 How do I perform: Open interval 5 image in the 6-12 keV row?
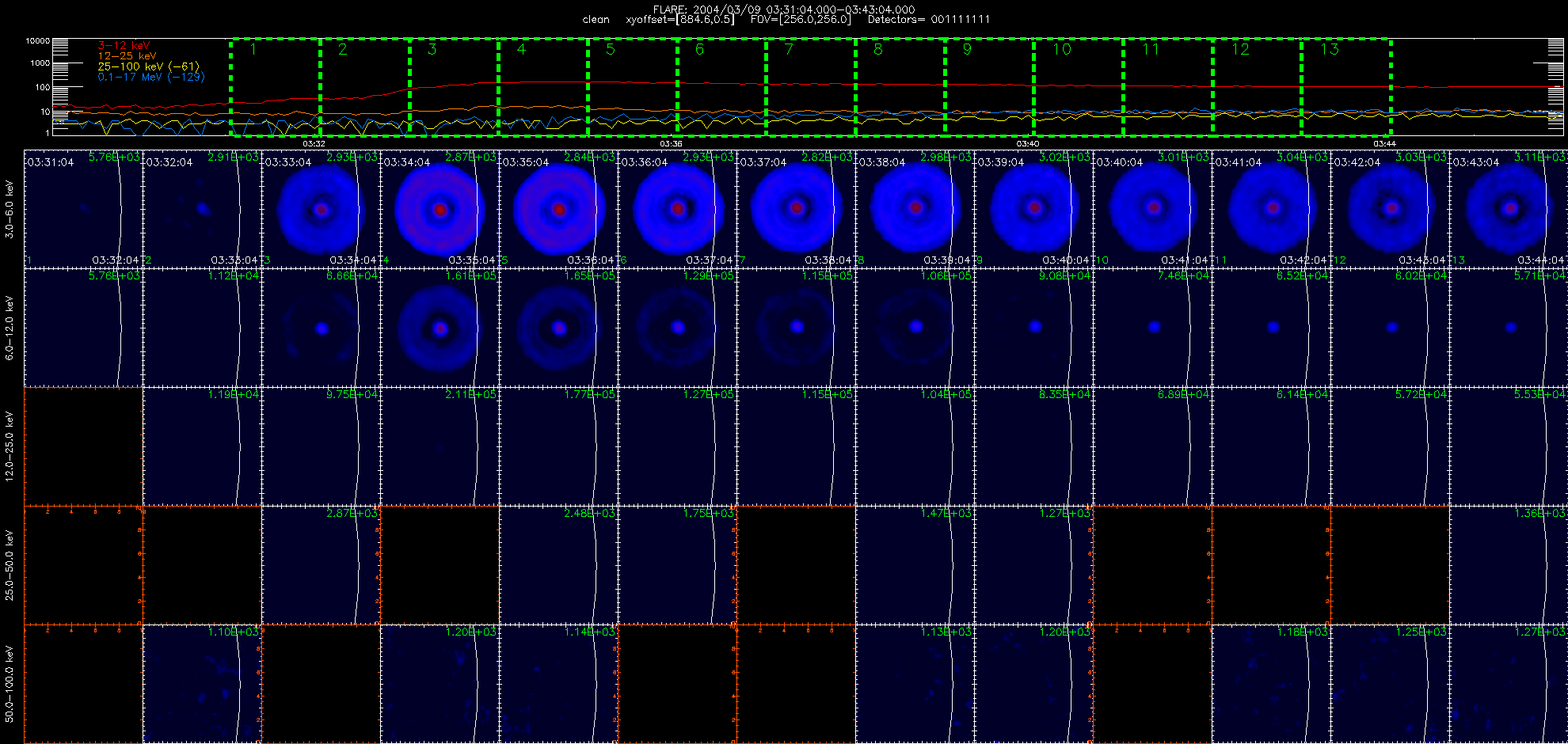[559, 328]
